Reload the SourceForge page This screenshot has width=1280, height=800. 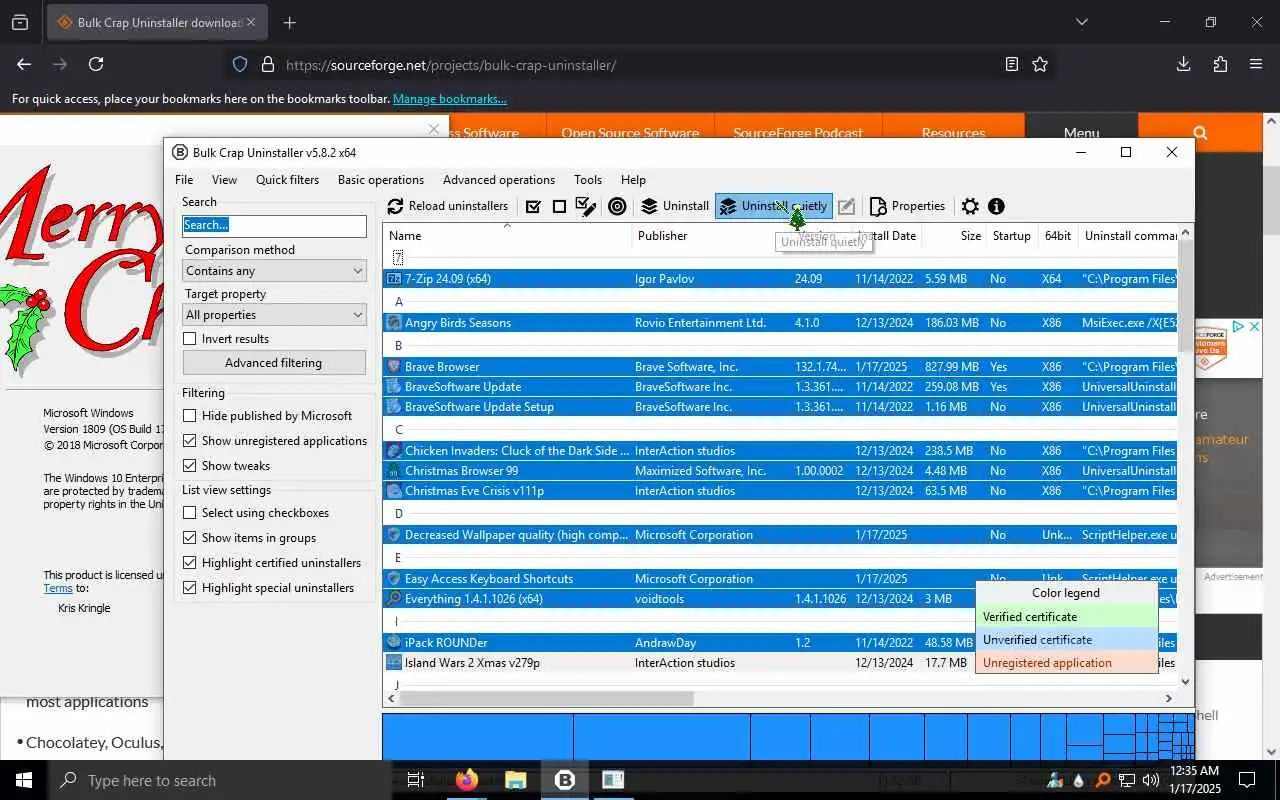(96, 64)
